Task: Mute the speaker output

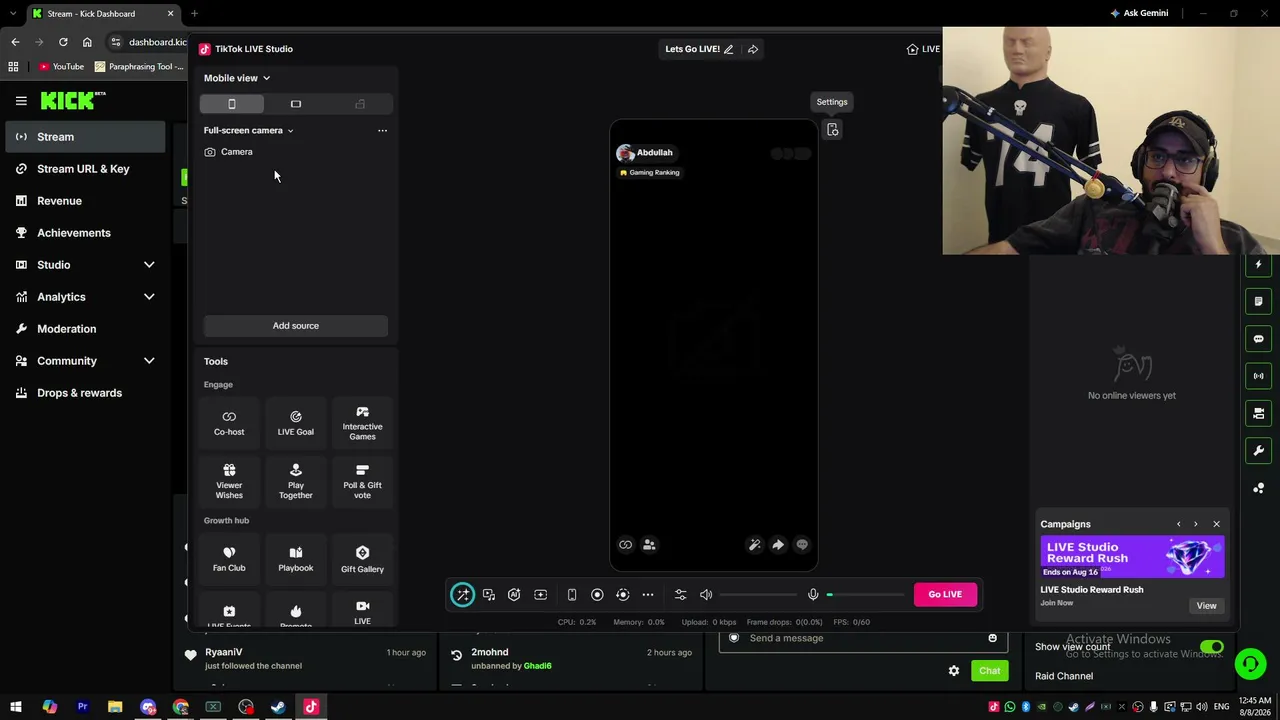Action: [706, 595]
